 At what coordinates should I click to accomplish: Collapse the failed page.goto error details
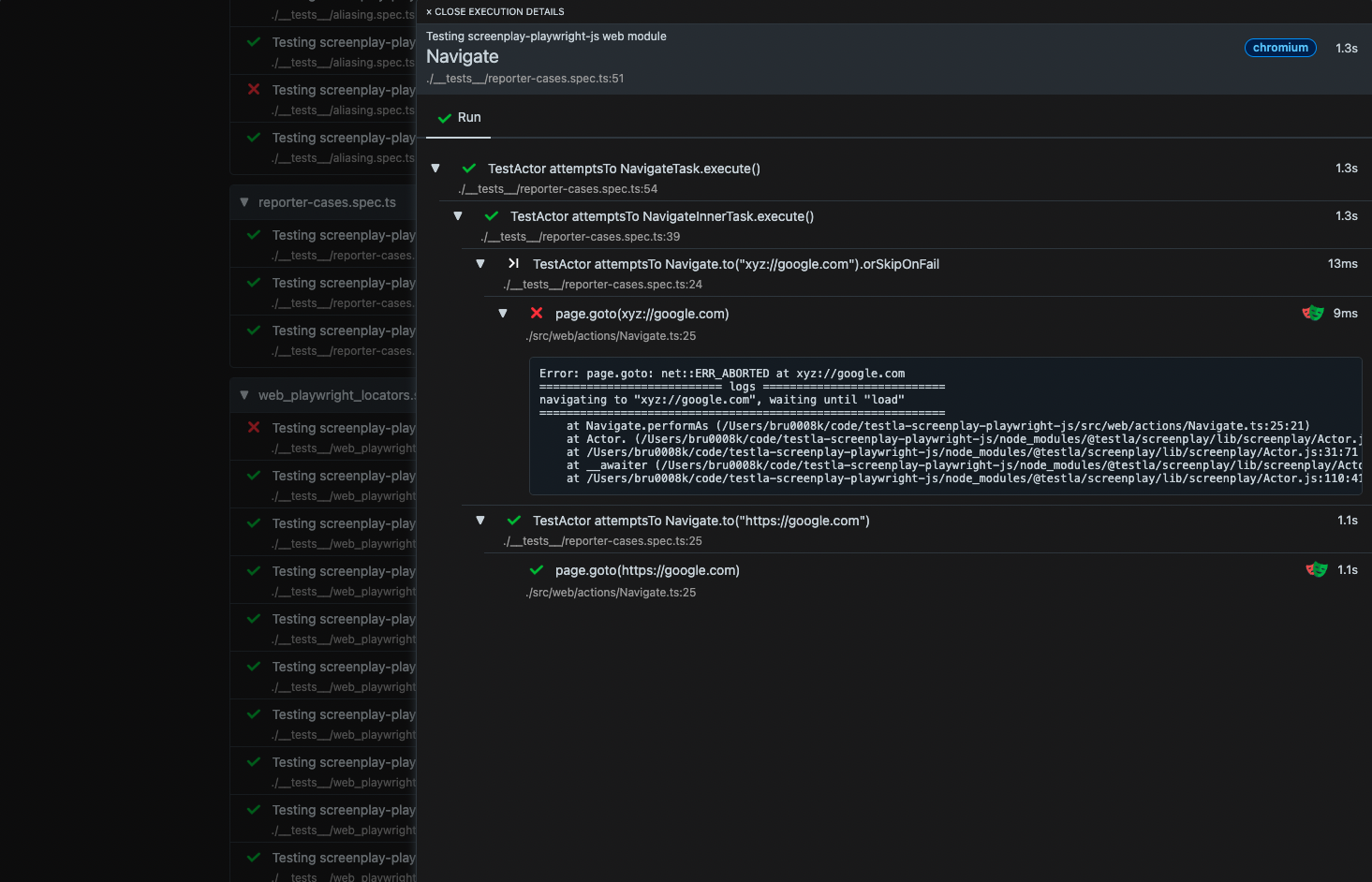tap(503, 314)
